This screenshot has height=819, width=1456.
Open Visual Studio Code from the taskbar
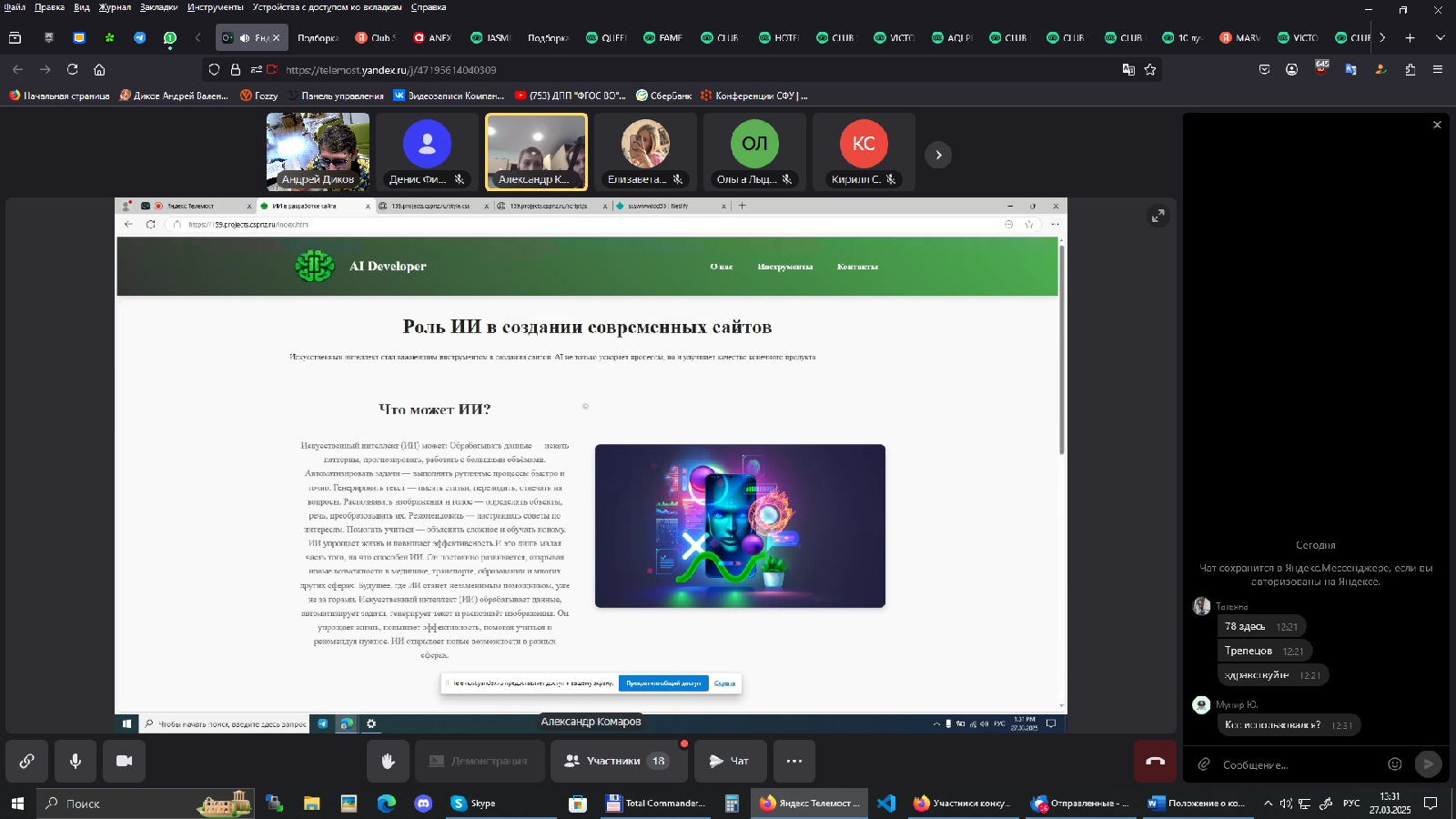click(885, 804)
